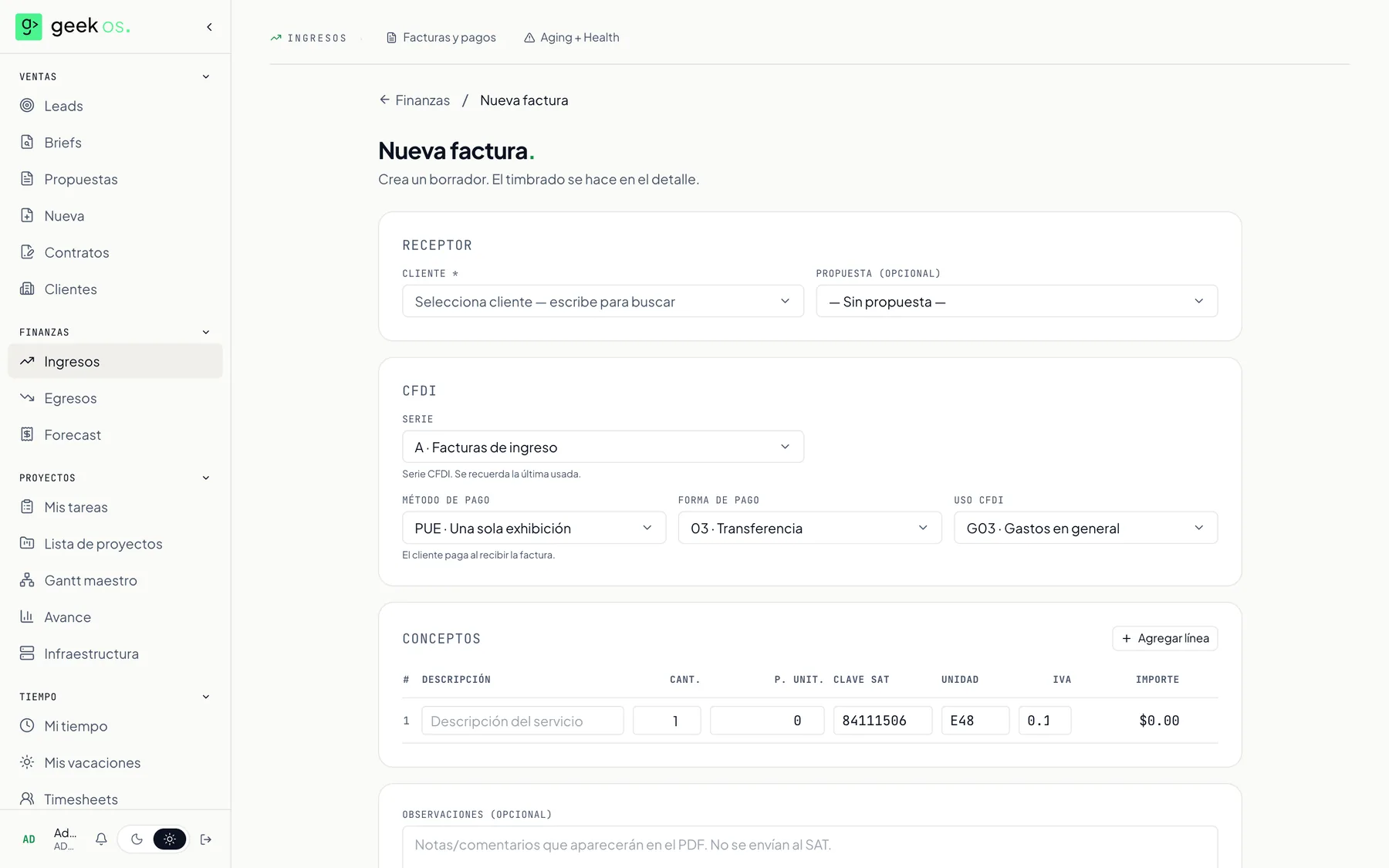This screenshot has width=1389, height=868.
Task: Switch to Ingresos tab
Action: tap(309, 38)
